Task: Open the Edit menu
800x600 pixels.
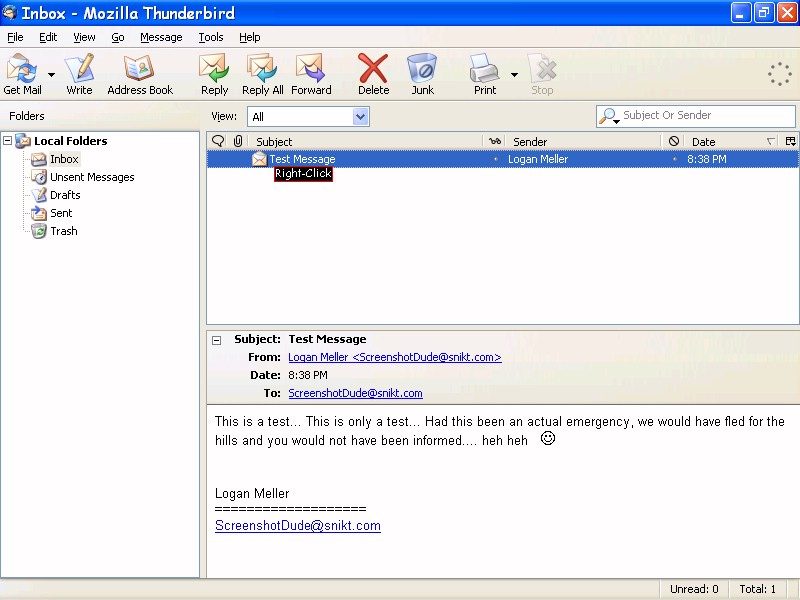Action: coord(48,37)
